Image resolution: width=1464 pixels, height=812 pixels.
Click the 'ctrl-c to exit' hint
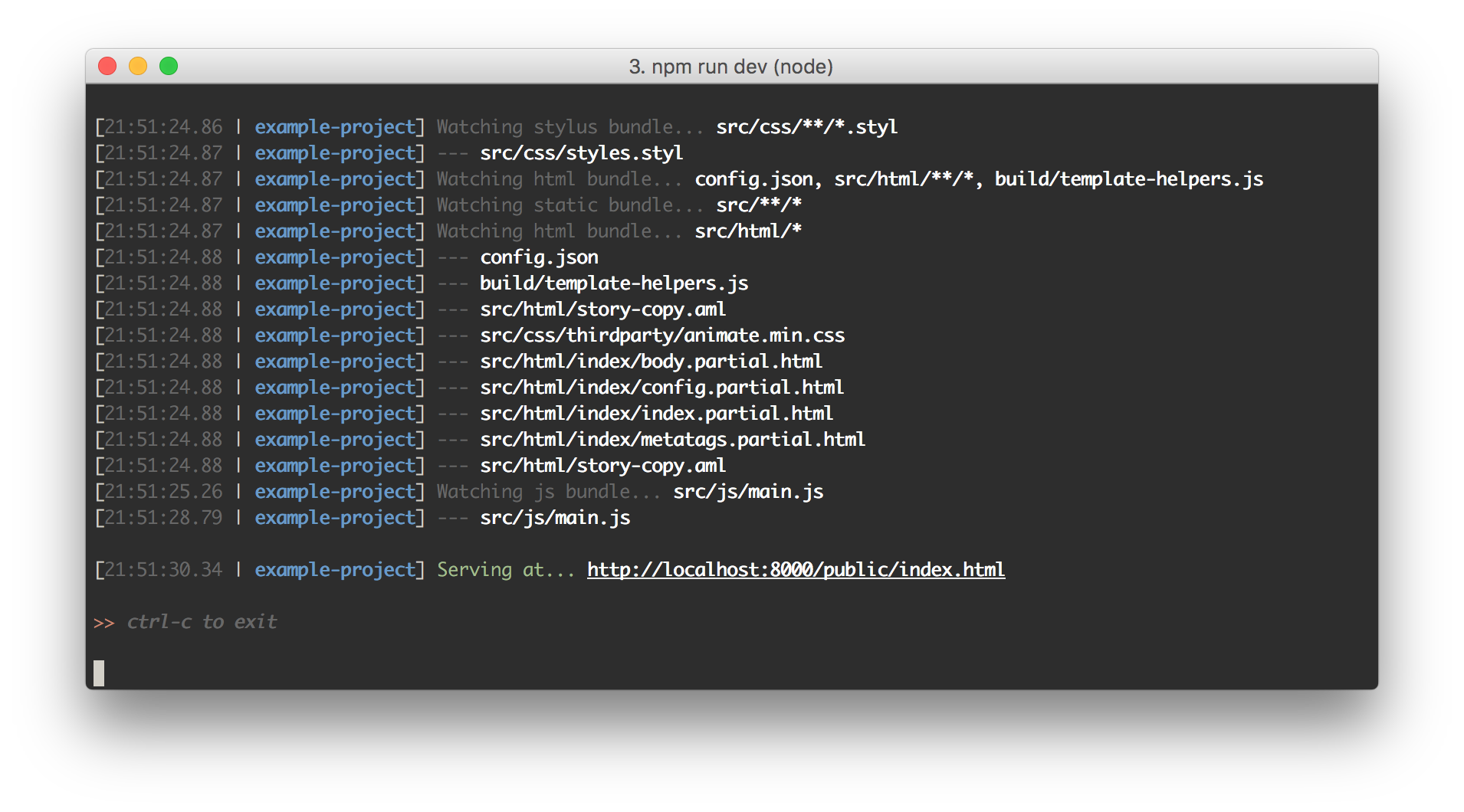click(202, 622)
